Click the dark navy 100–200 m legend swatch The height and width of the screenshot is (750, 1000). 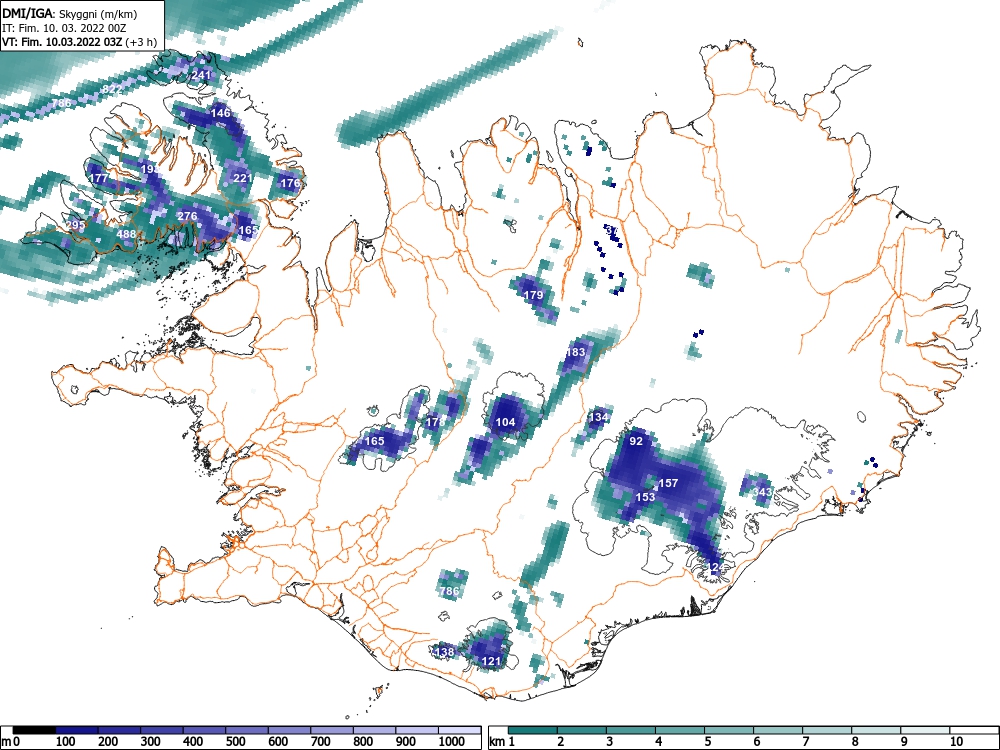click(x=77, y=730)
